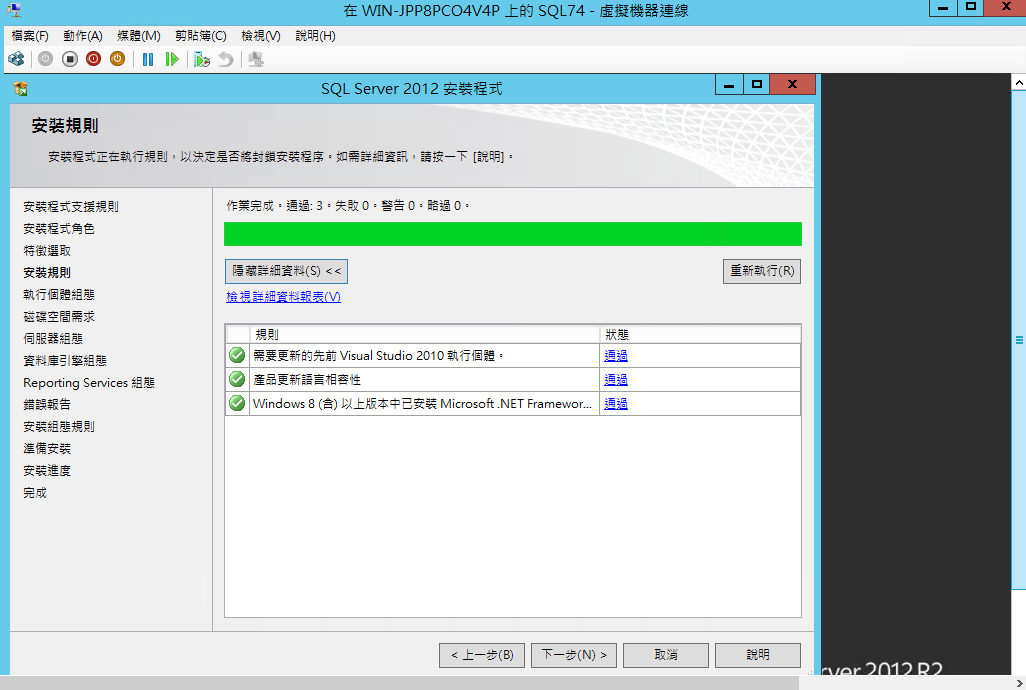Click the 安裝進度 step in sidebar
1026x690 pixels.
[47, 471]
